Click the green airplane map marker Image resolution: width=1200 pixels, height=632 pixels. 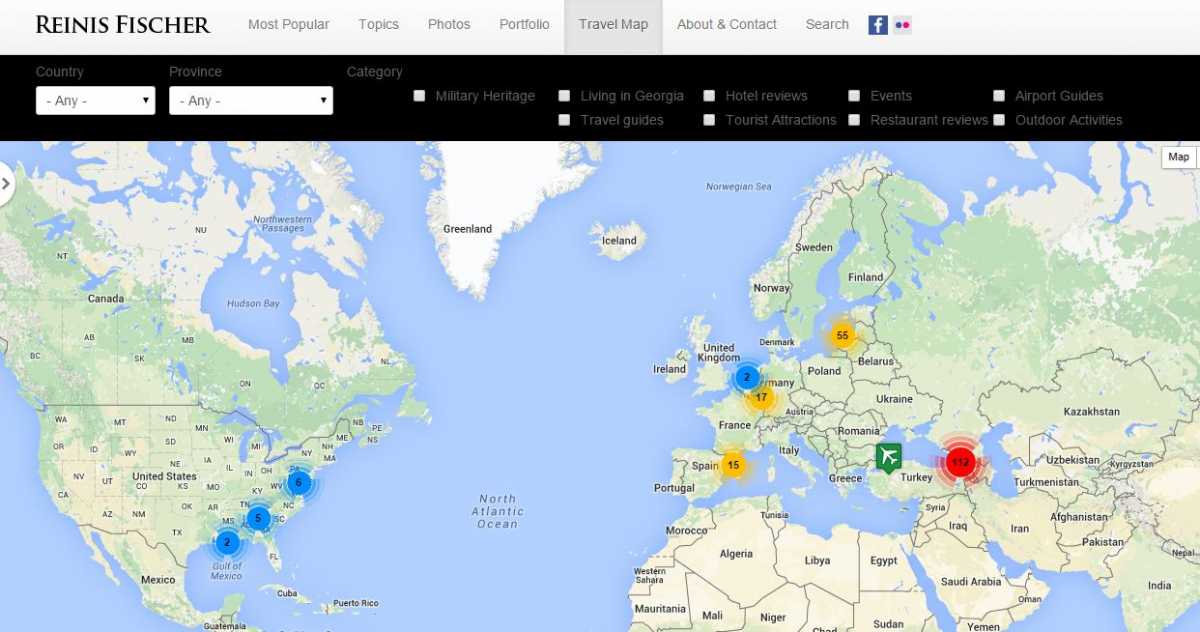coord(888,457)
